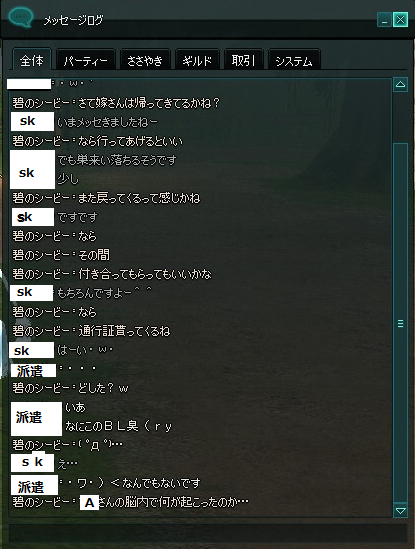
Task: Click the scroll down arrow button
Action: coord(400,510)
